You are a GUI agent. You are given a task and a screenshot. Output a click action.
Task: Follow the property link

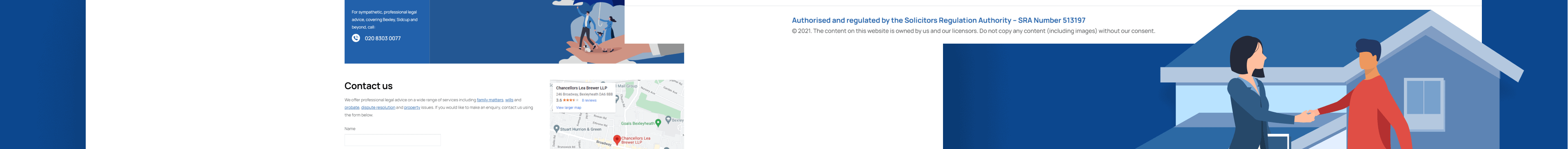point(412,108)
